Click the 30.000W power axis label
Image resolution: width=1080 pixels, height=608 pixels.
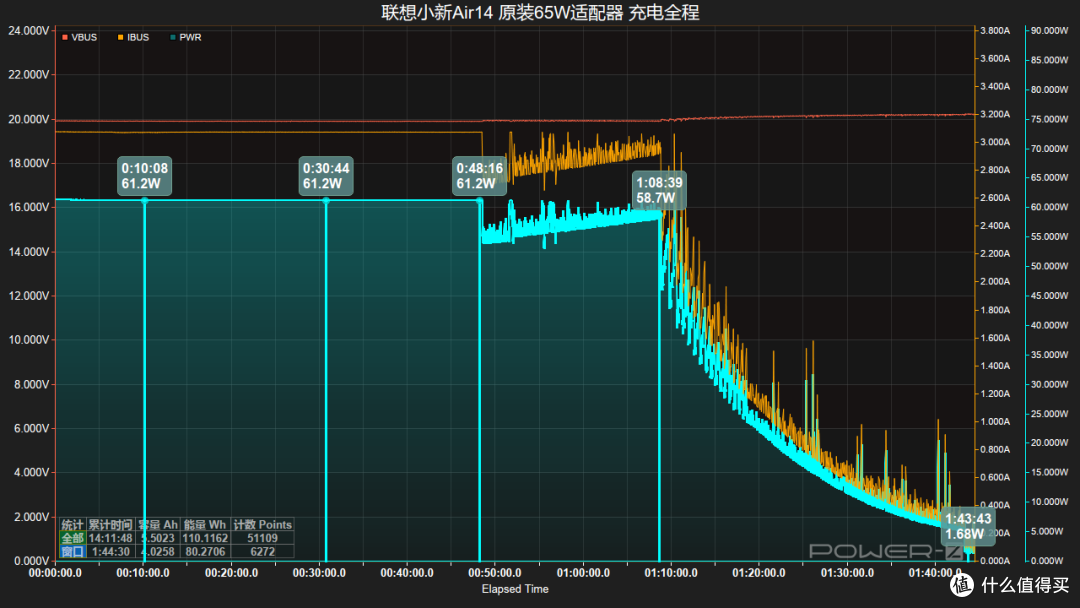point(1050,384)
